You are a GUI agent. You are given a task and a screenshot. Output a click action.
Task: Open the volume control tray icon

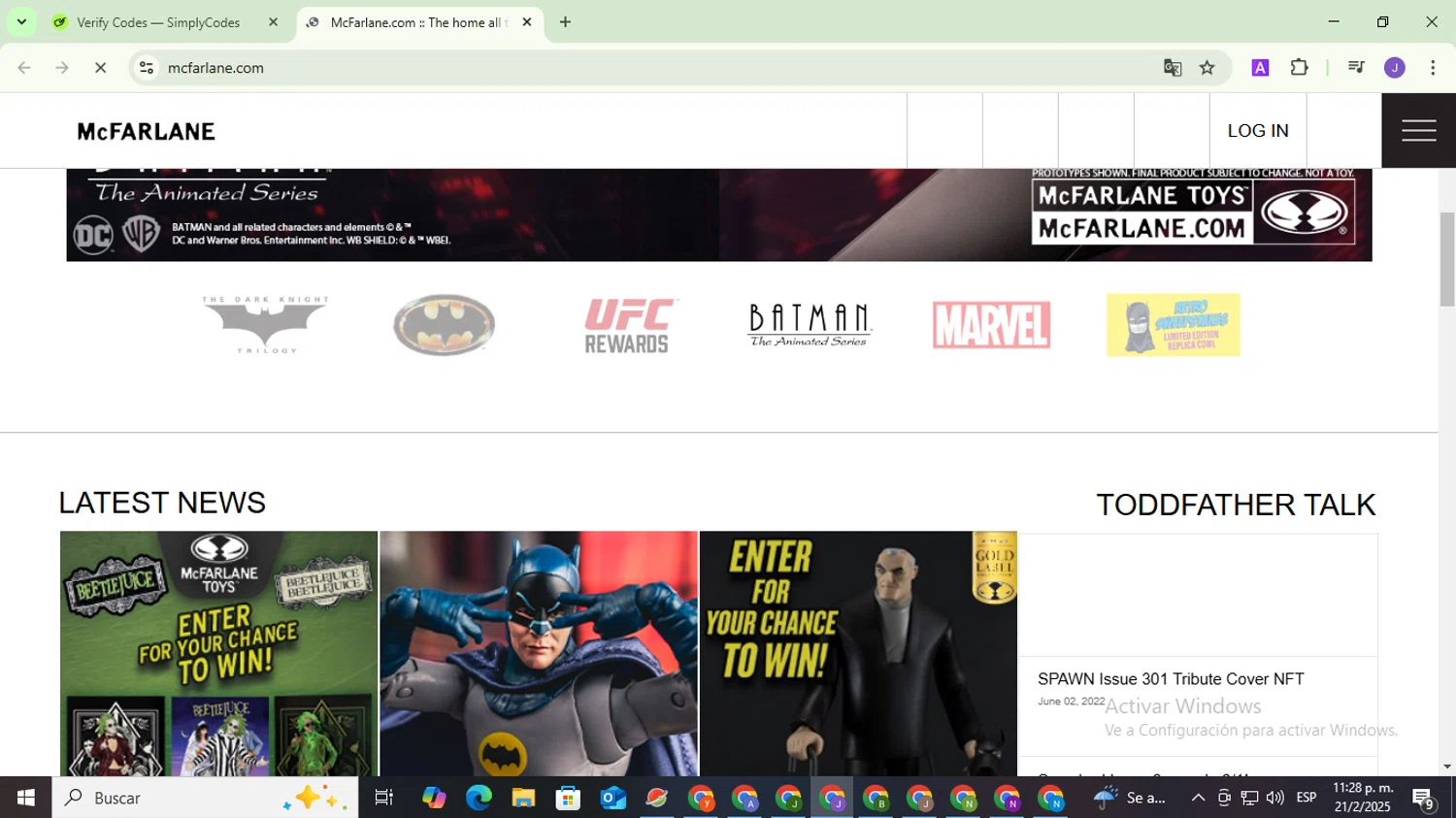(x=1274, y=798)
